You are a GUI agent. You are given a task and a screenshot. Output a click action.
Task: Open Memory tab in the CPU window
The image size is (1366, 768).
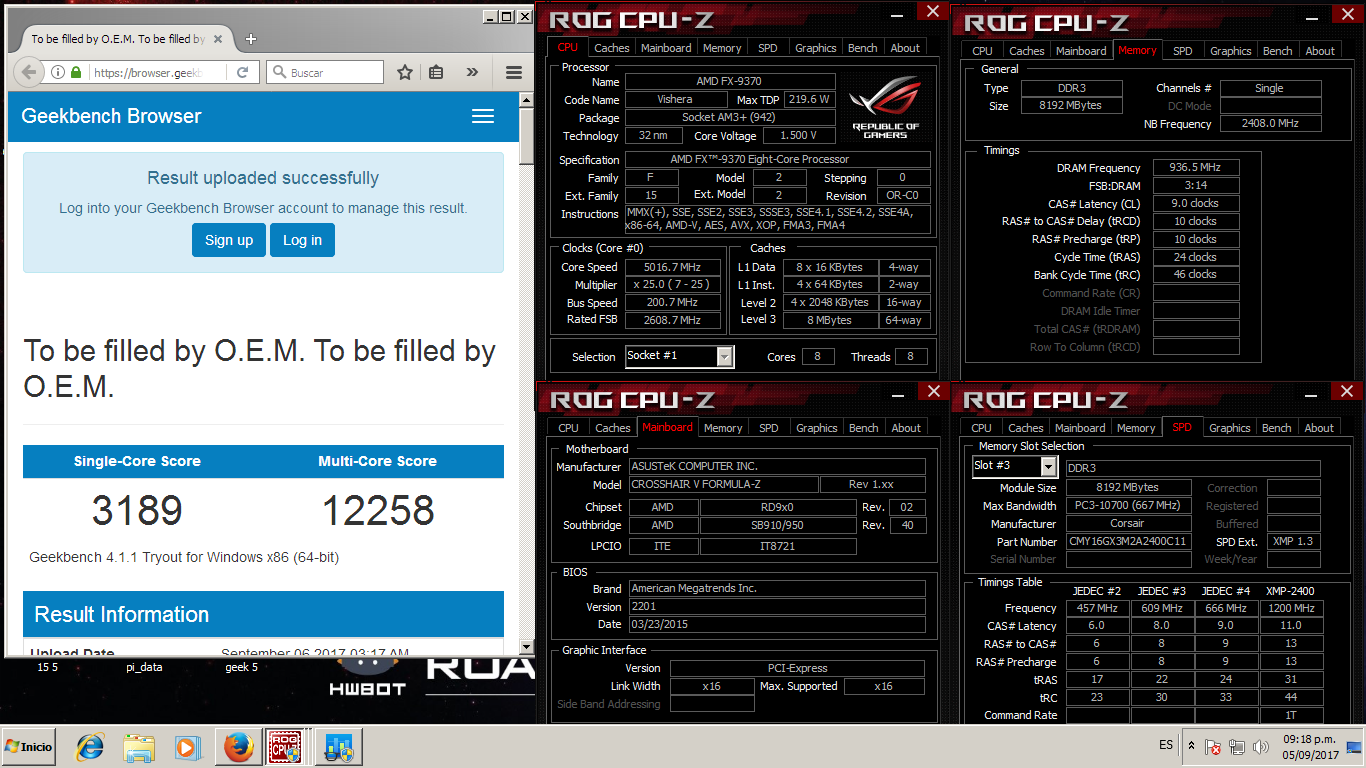pyautogui.click(x=722, y=47)
